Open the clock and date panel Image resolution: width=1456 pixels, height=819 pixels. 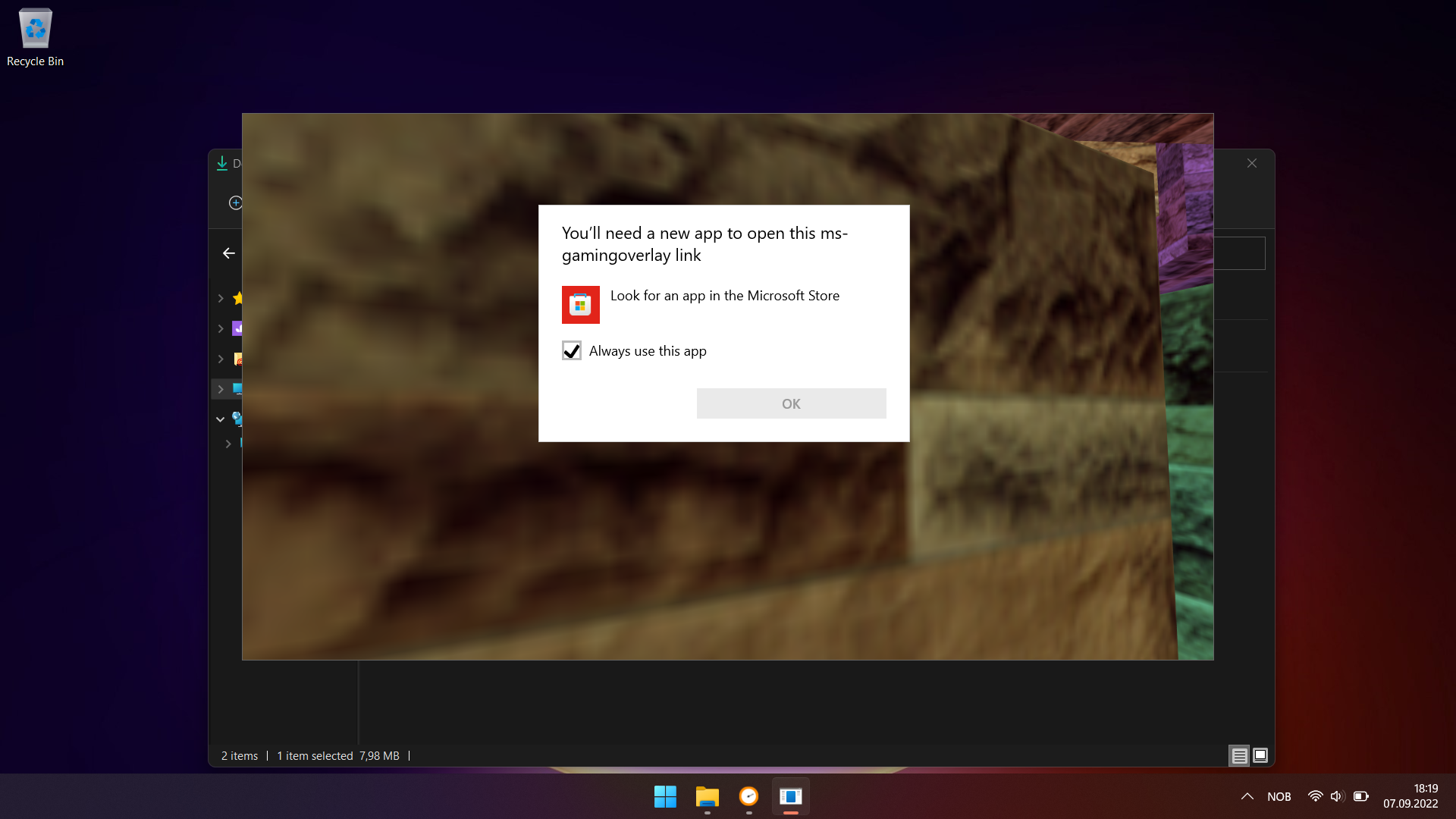click(1410, 796)
